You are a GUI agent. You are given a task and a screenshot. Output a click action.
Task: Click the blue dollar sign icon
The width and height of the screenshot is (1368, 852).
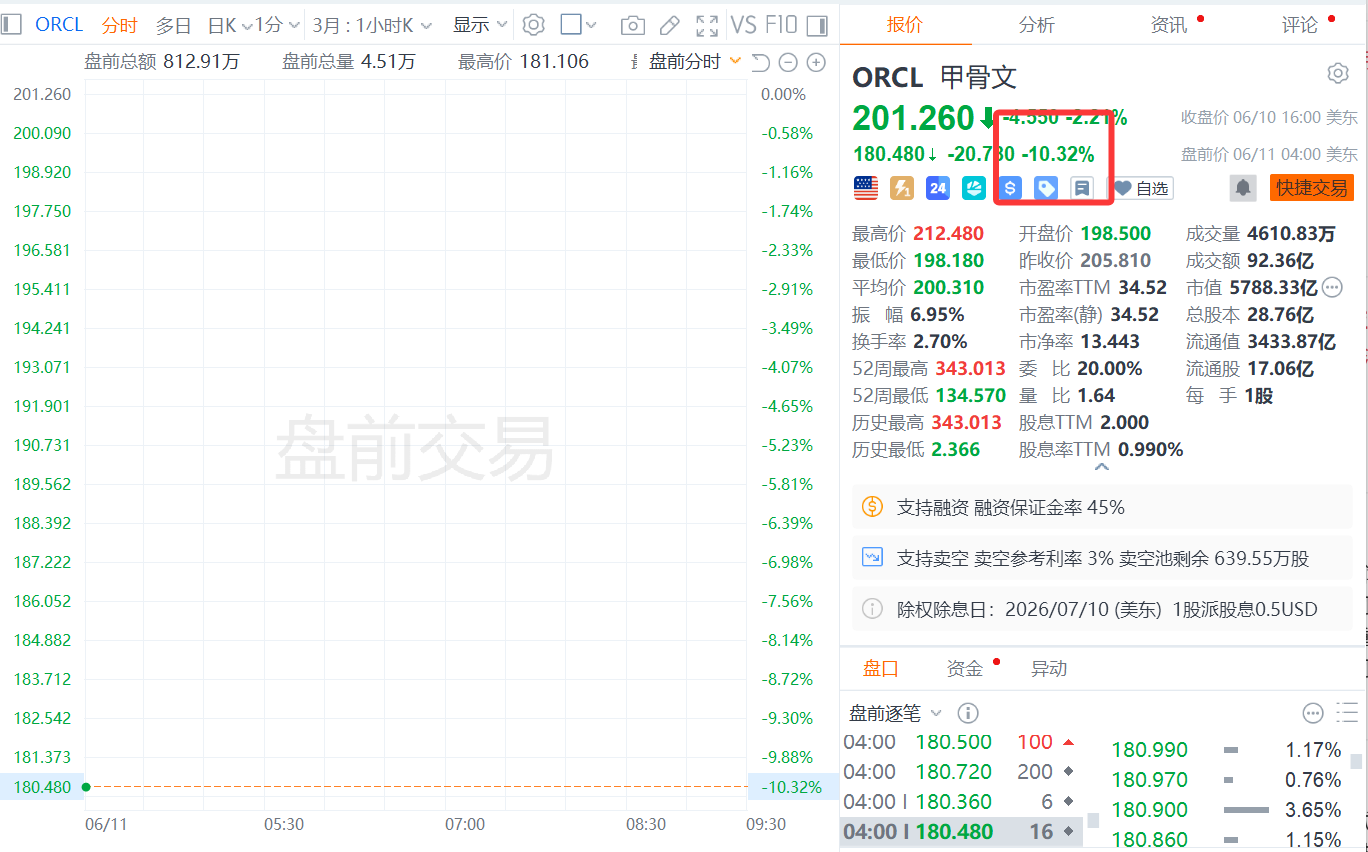[1011, 187]
